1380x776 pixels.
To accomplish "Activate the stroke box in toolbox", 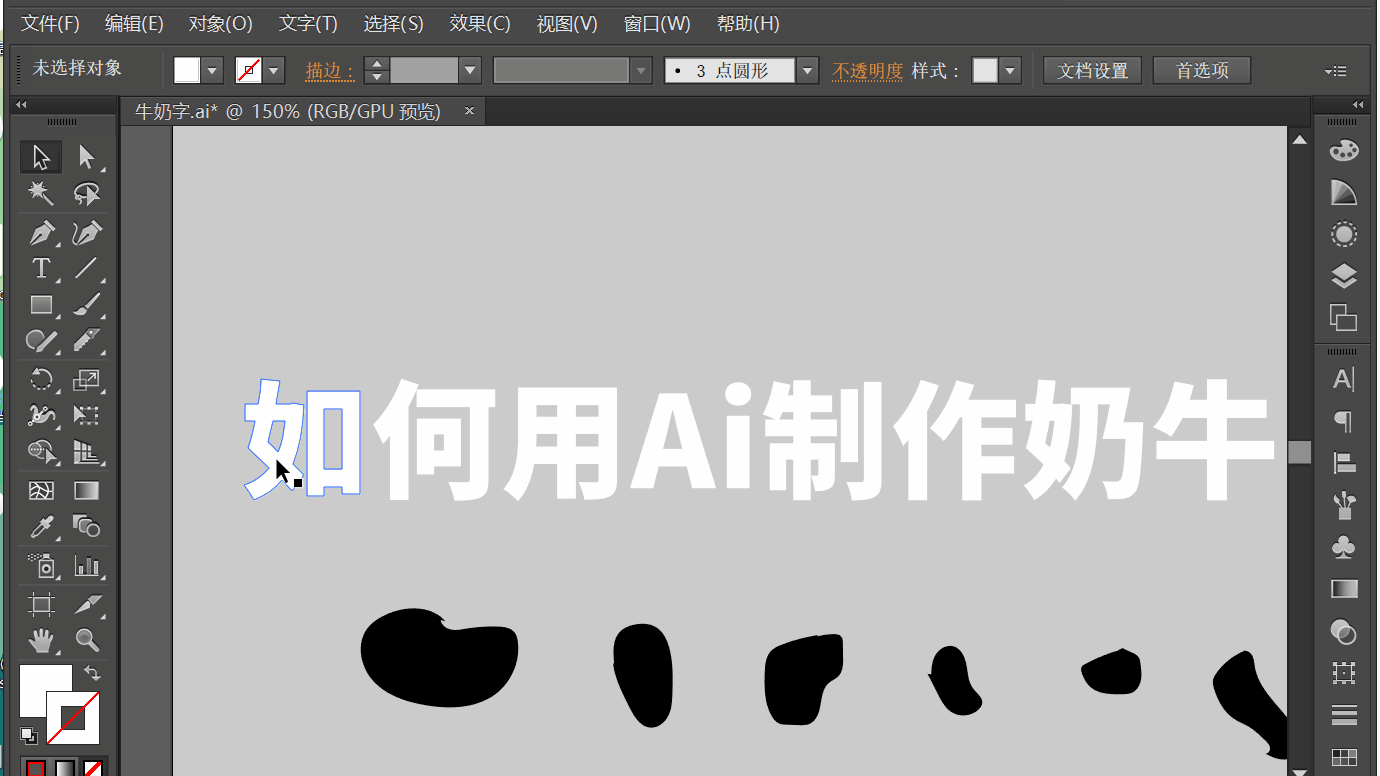I will point(73,717).
